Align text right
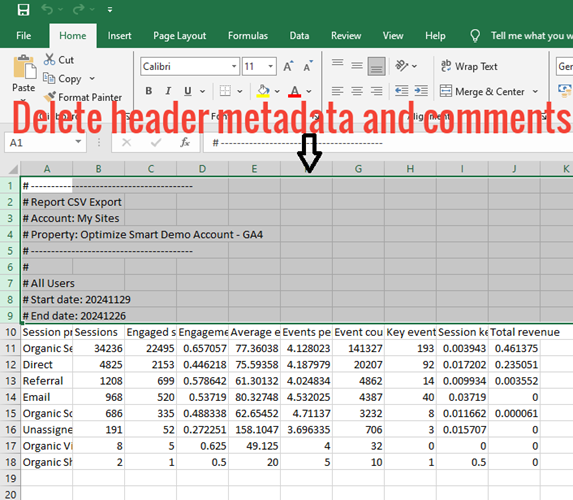This screenshot has width=573, height=500. [376, 91]
